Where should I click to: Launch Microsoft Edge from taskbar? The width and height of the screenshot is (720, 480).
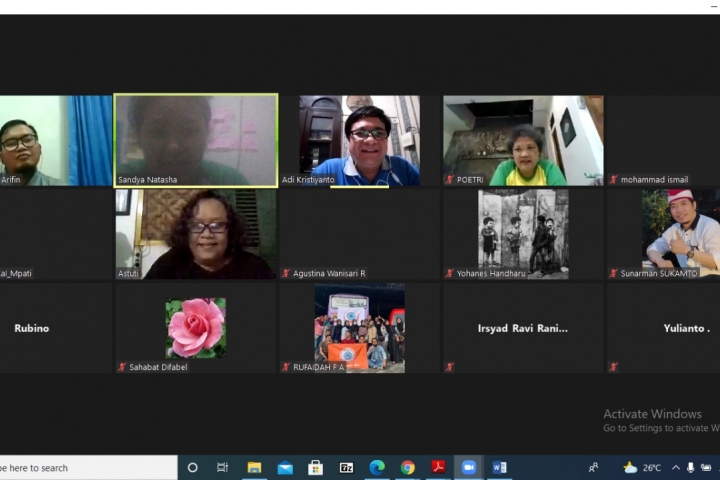point(377,468)
